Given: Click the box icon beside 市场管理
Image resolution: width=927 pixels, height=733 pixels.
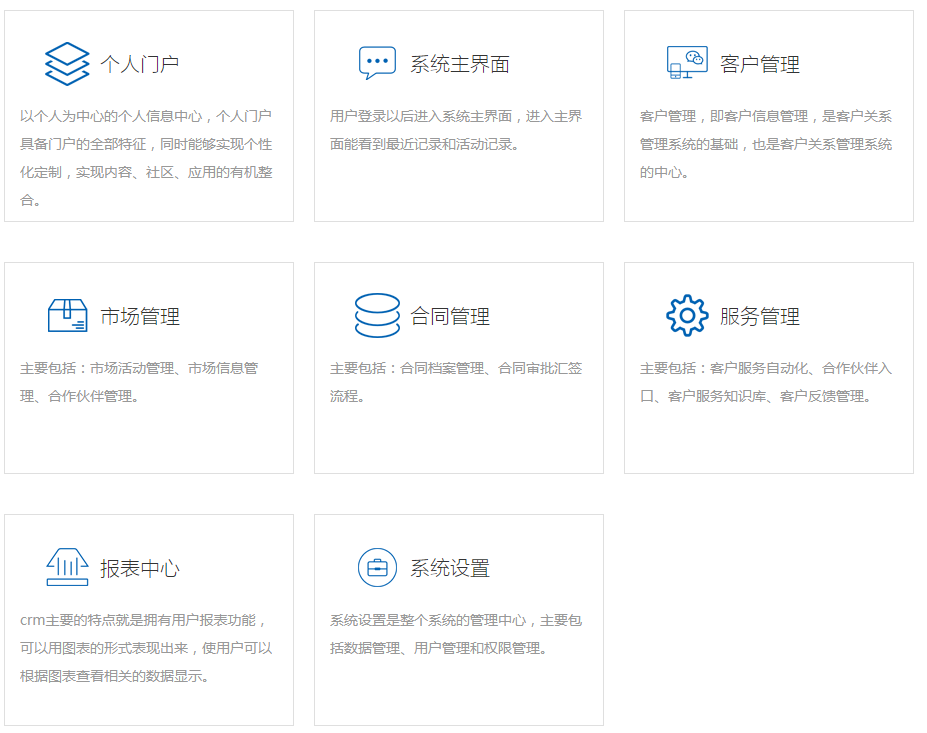Looking at the screenshot, I should point(67,316).
